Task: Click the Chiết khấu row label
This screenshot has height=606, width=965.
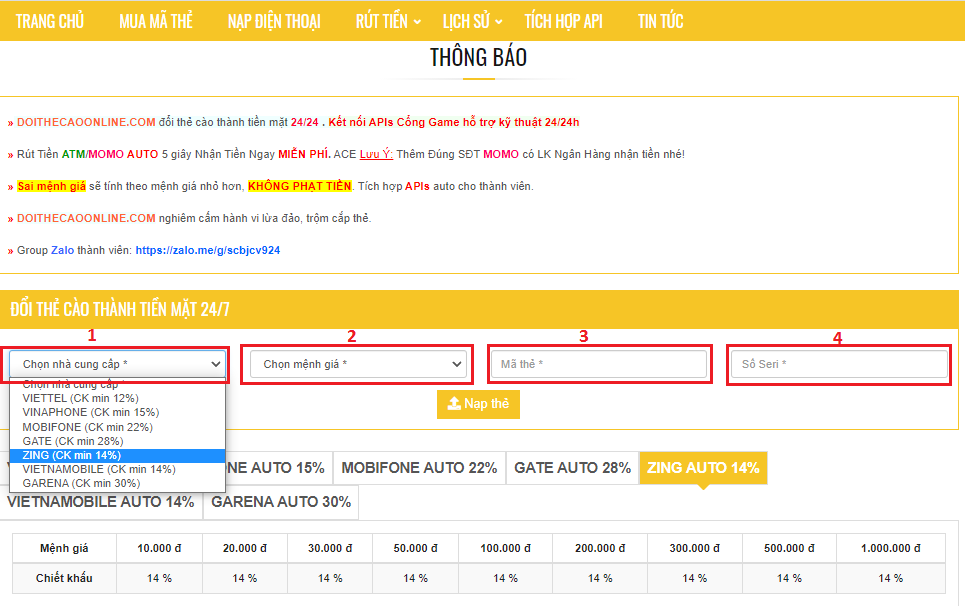Action: click(x=64, y=578)
